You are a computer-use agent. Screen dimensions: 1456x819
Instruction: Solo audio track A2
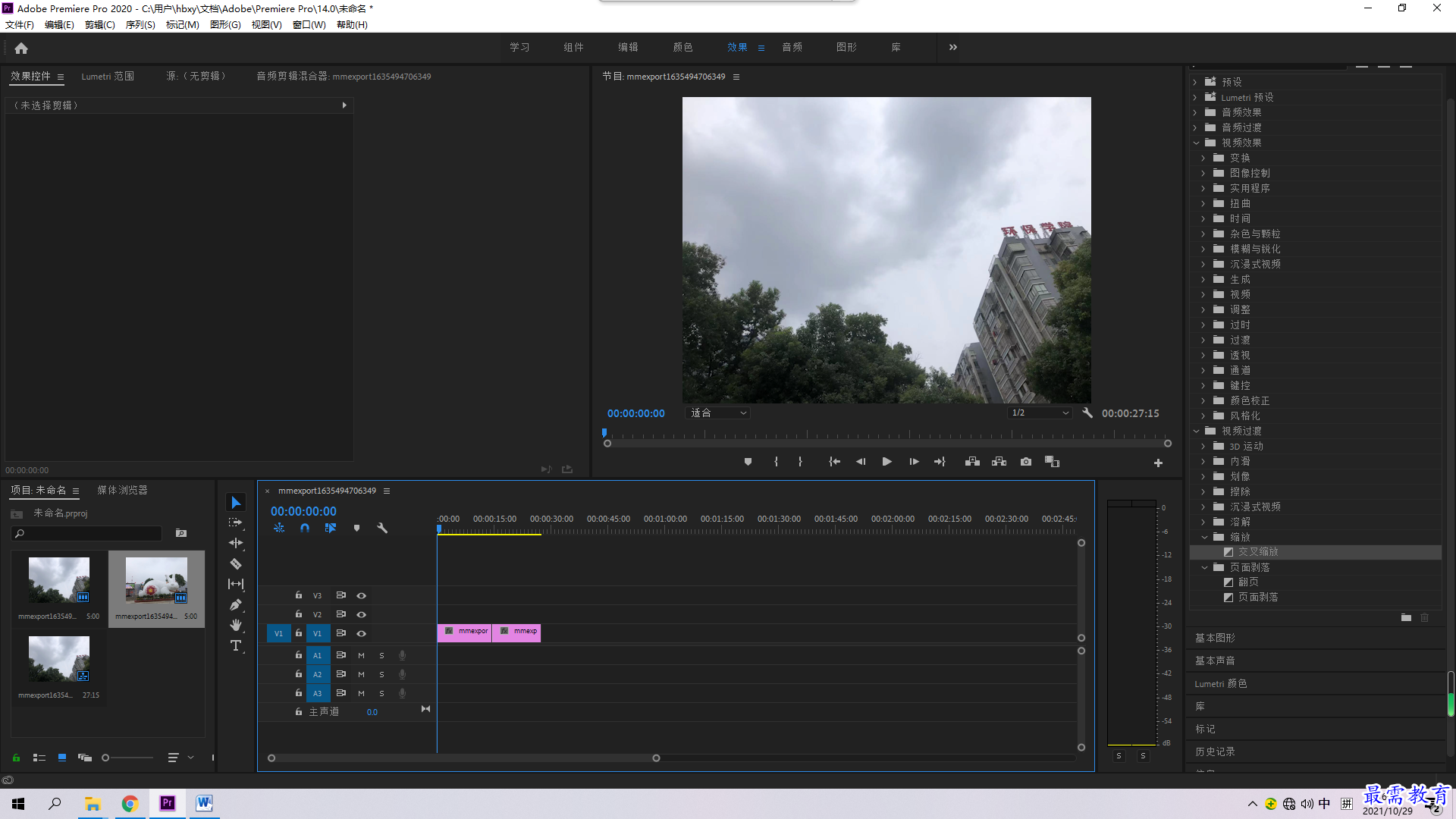point(381,674)
